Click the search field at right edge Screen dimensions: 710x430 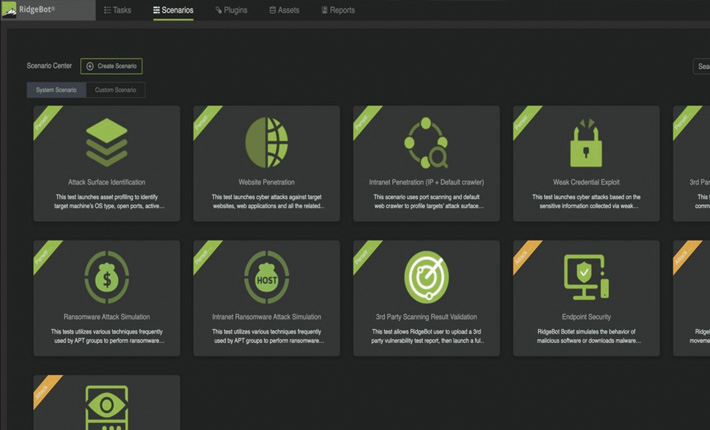[x=701, y=66]
